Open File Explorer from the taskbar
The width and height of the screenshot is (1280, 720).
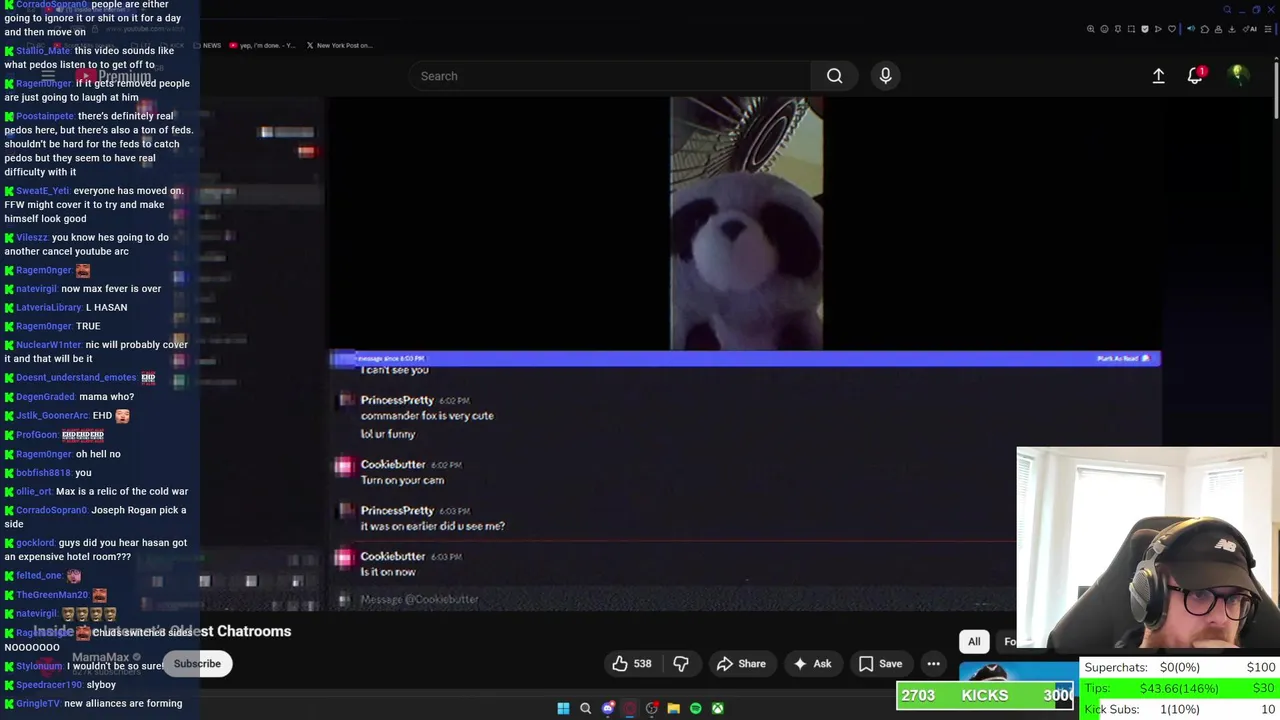click(673, 708)
